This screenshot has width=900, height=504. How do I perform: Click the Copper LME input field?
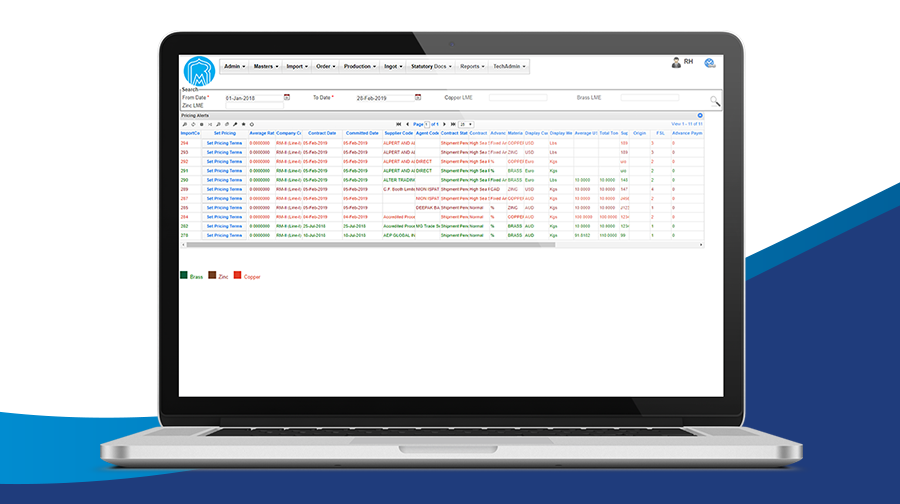(517, 98)
